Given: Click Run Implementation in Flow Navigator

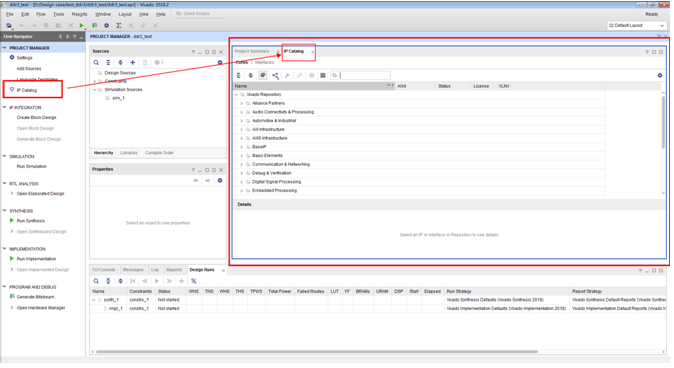Looking at the screenshot, I should (x=37, y=259).
